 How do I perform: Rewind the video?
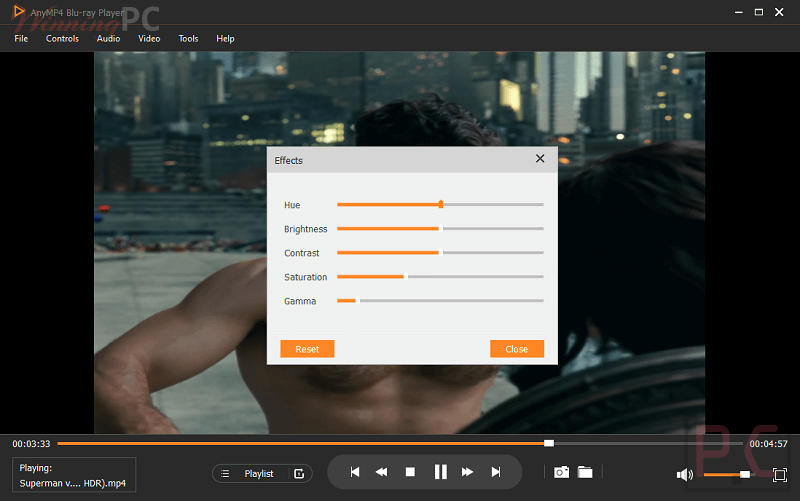[x=381, y=472]
